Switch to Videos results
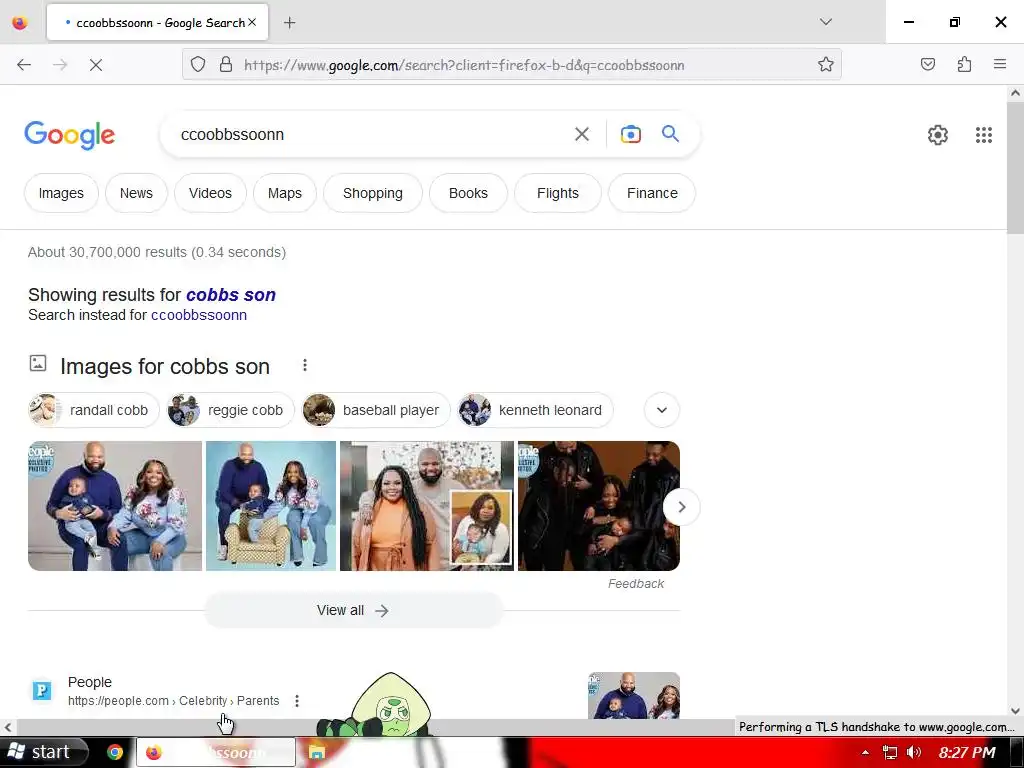This screenshot has width=1024, height=768. (x=210, y=193)
